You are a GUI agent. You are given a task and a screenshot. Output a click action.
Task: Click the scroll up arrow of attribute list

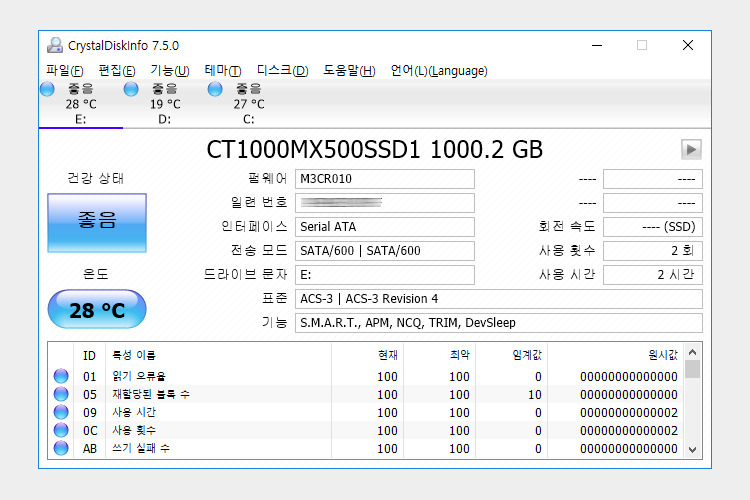(x=693, y=353)
